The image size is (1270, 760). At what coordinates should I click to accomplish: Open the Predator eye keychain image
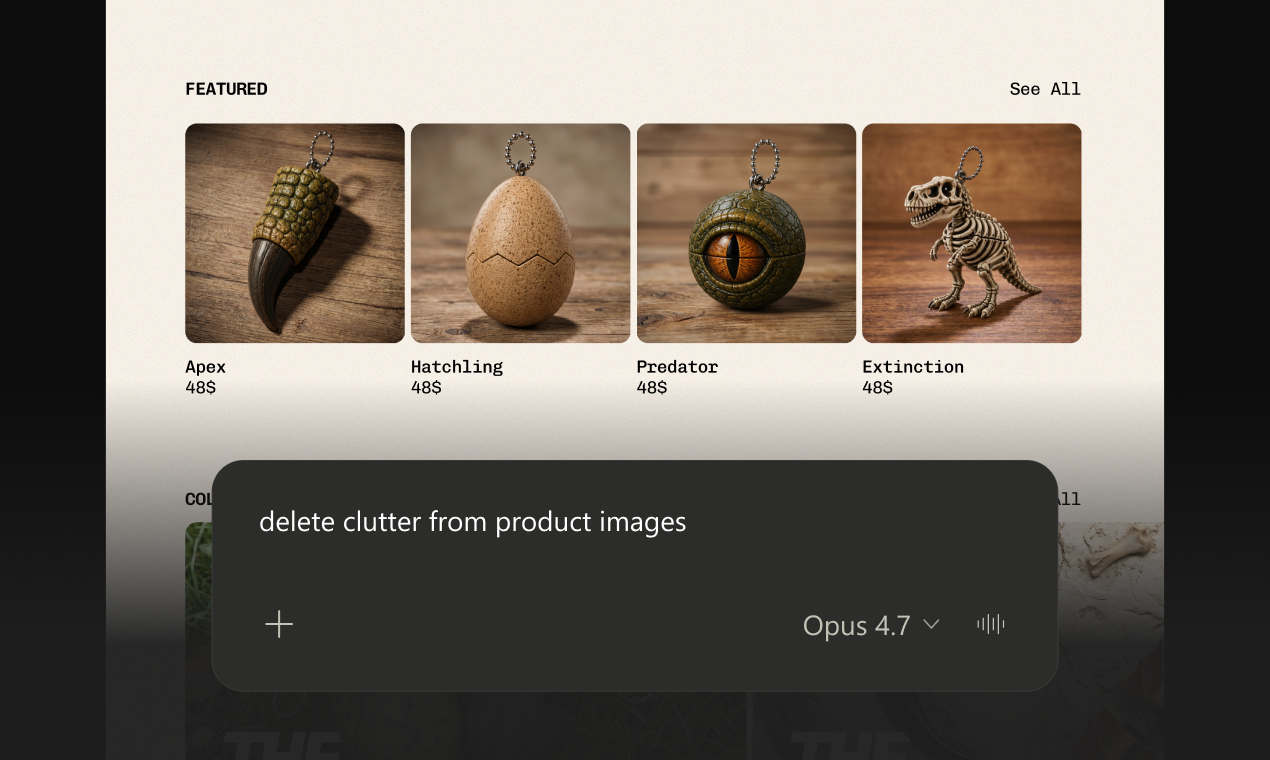(746, 233)
